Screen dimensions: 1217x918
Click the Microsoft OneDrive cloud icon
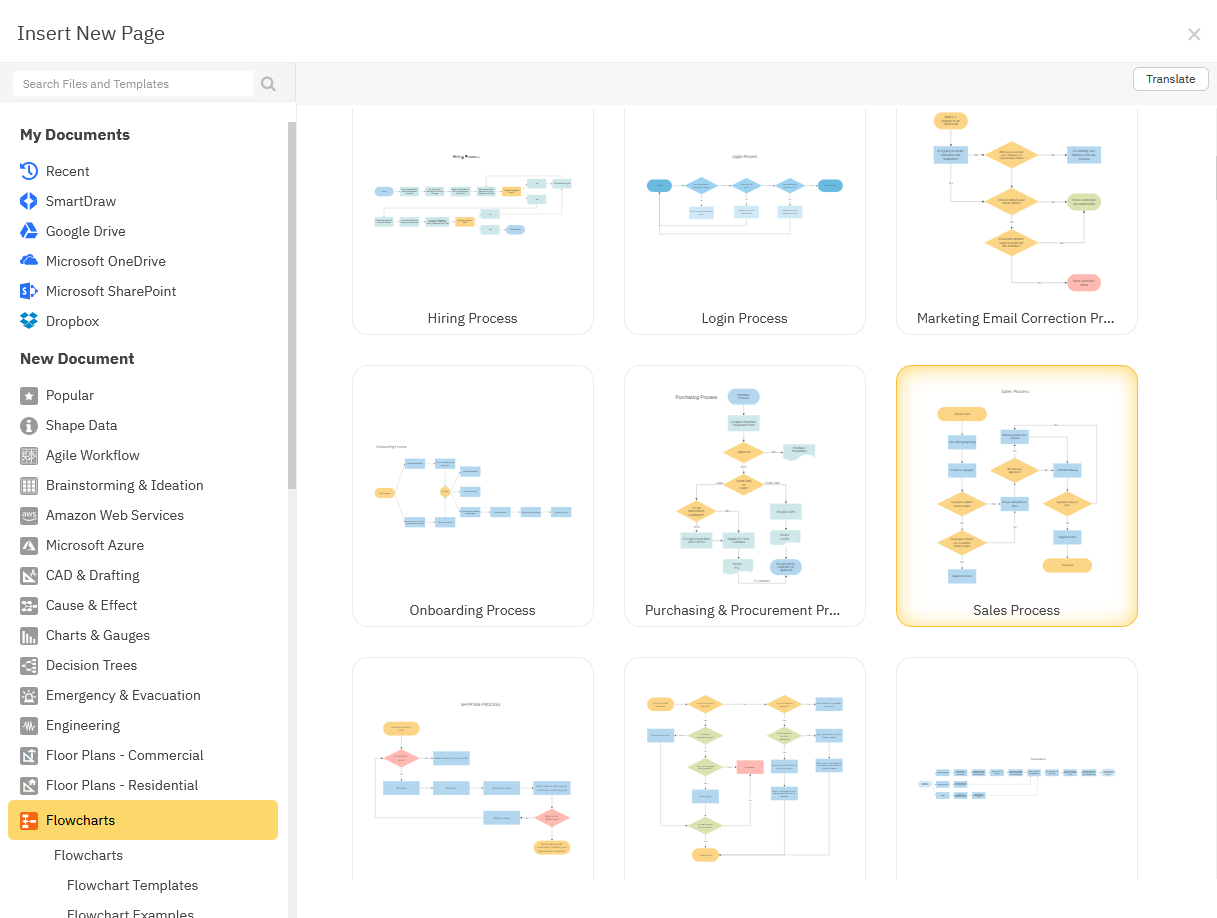29,261
